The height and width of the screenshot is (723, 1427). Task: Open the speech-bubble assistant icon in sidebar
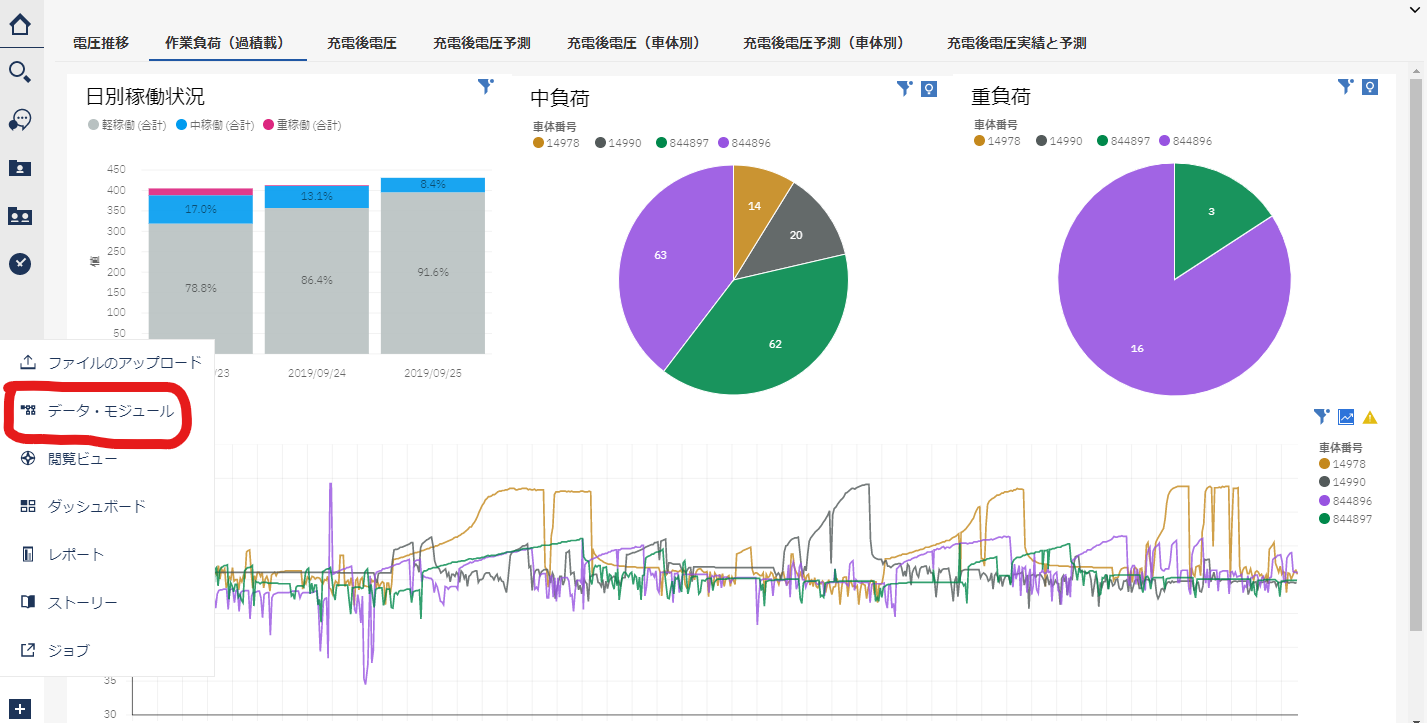[x=20, y=120]
